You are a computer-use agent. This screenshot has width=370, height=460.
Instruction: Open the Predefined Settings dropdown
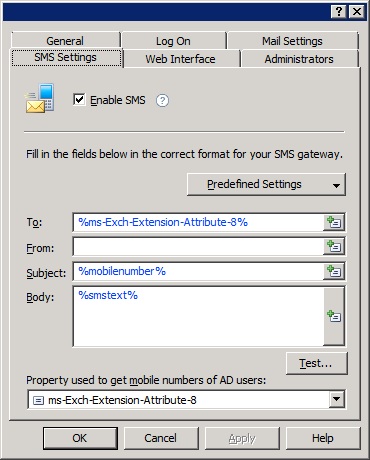coord(266,184)
